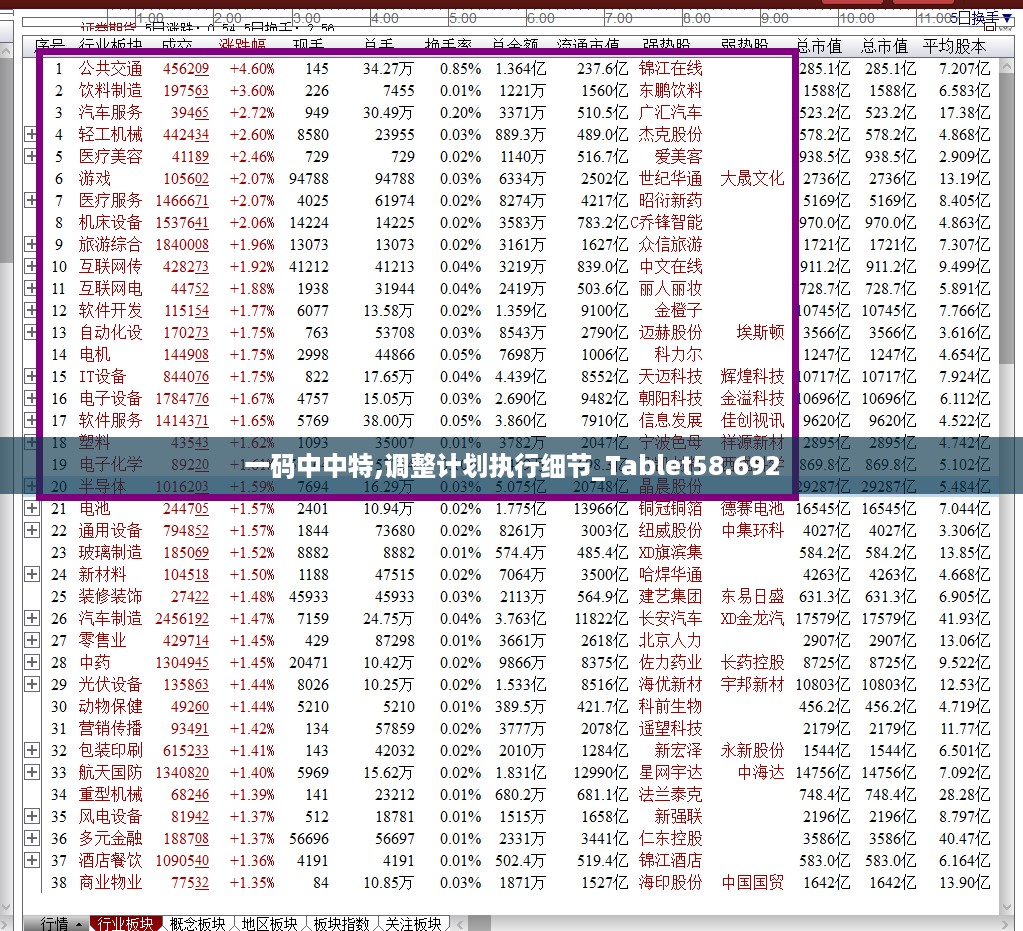This screenshot has height=931, width=1023.
Task: Click plus icon beside 包装印刷 row
Action: point(31,750)
